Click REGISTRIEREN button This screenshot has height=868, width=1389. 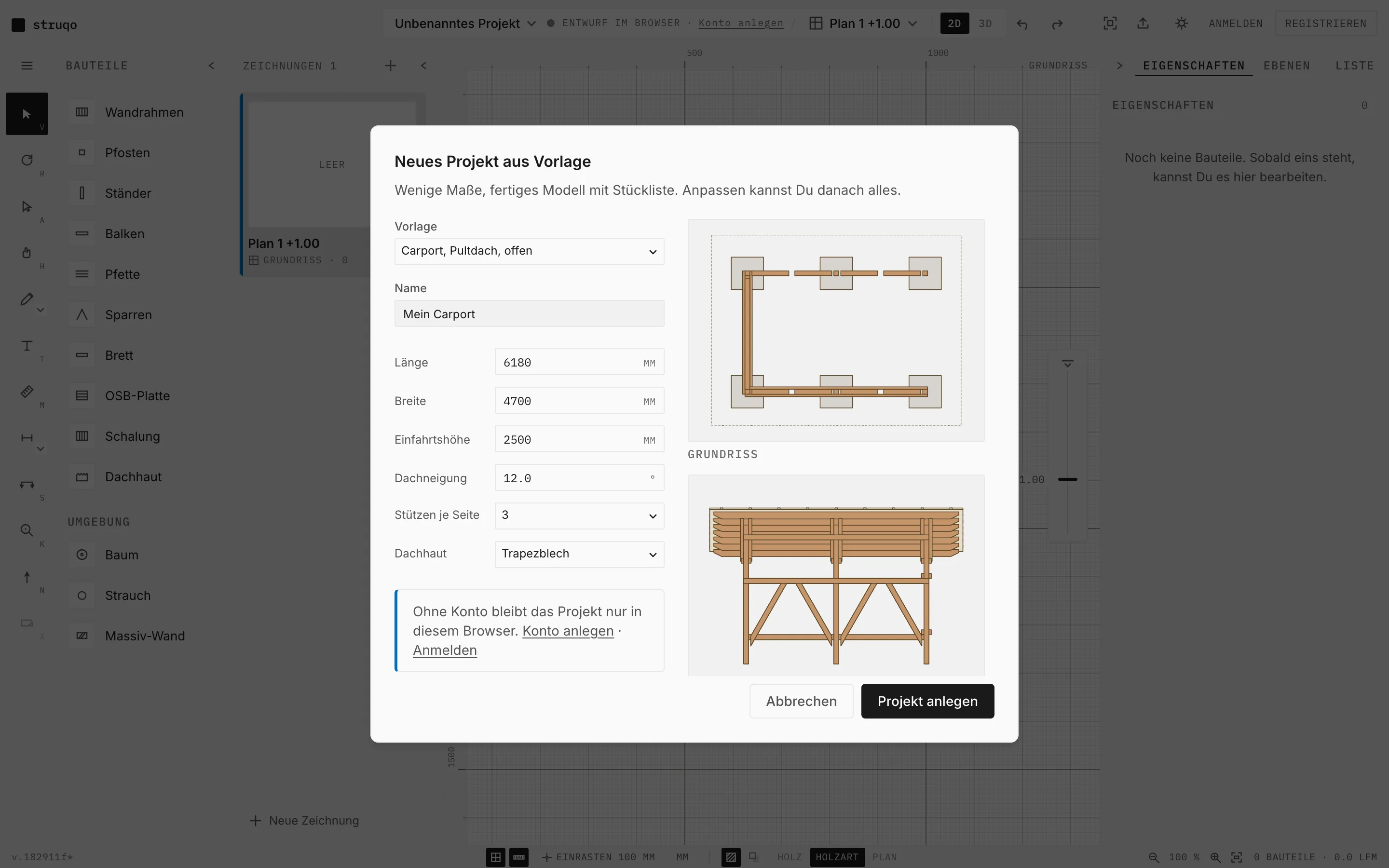pos(1326,24)
